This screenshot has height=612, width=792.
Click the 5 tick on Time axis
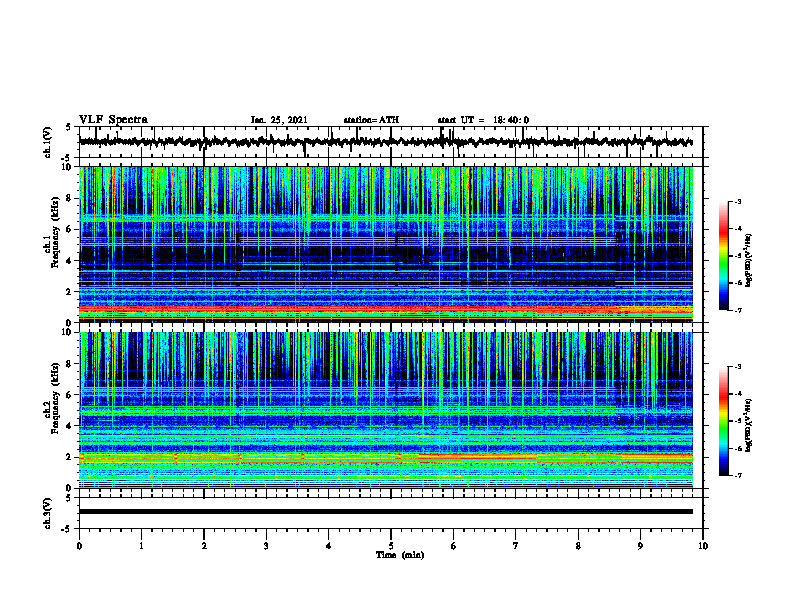coord(391,546)
